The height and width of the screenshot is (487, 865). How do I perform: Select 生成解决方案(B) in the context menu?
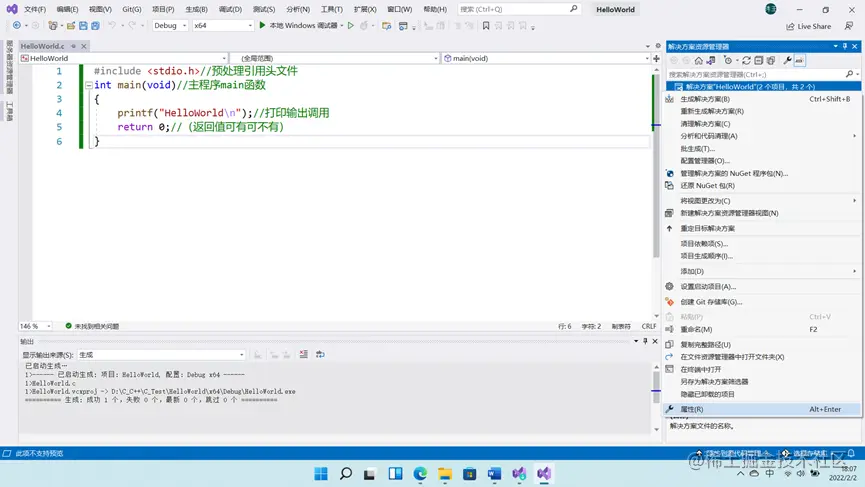point(761,99)
